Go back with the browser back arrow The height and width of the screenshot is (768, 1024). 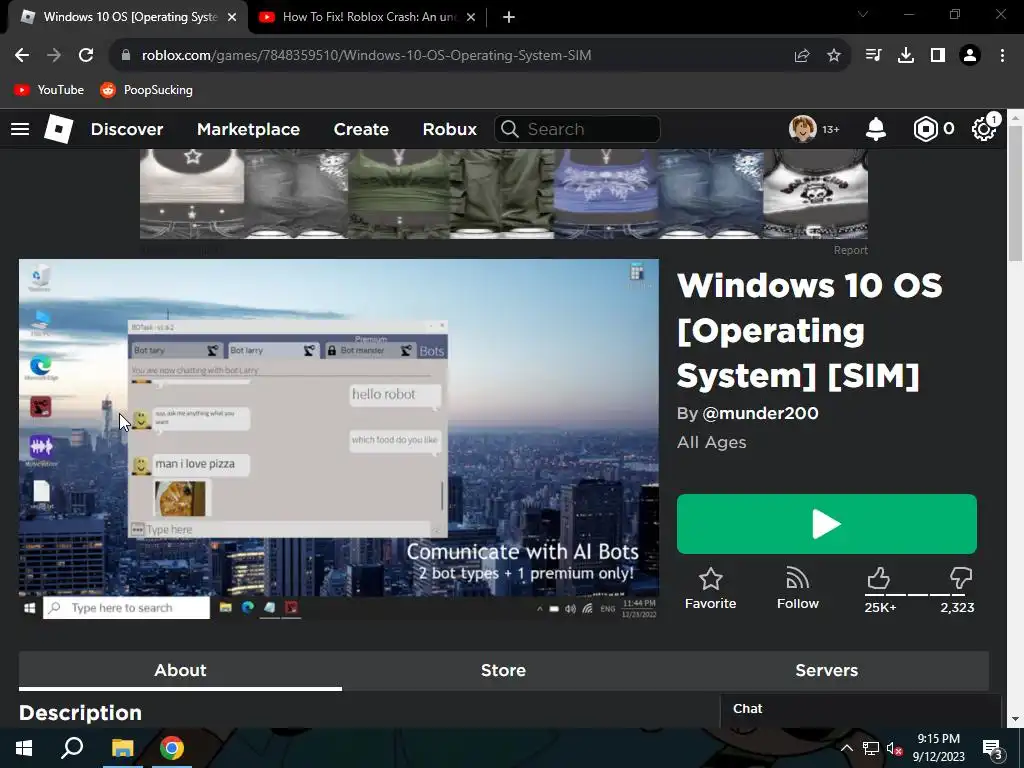pyautogui.click(x=22, y=56)
